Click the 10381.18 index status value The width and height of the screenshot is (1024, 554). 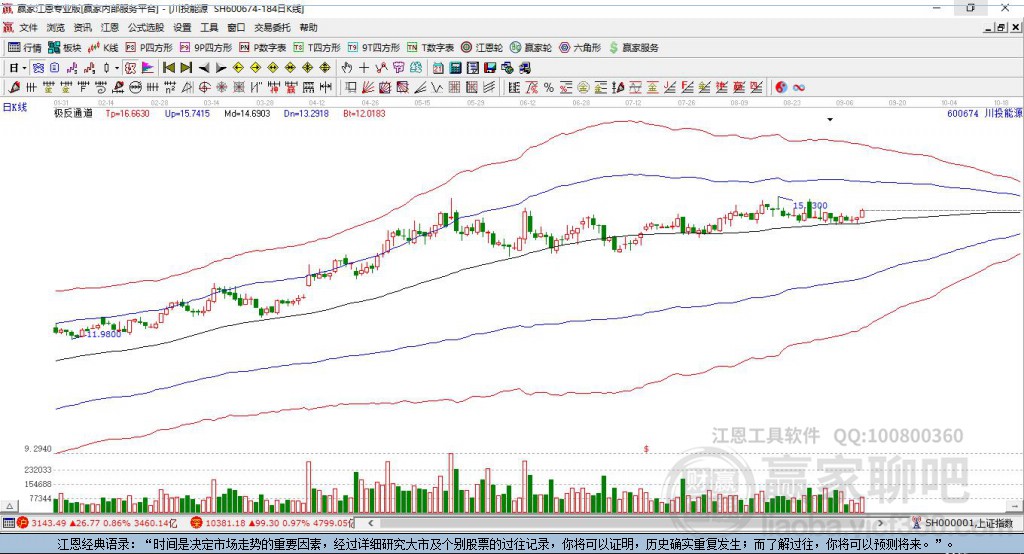(x=225, y=523)
